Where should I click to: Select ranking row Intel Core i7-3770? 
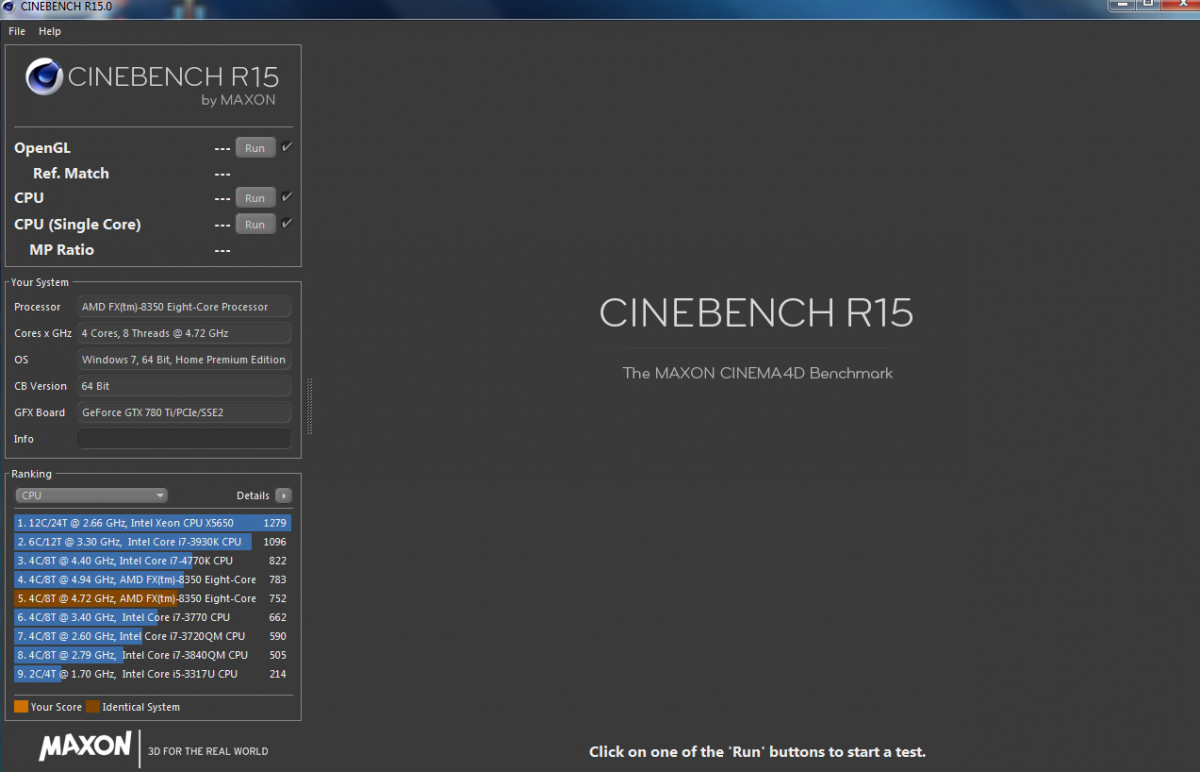coord(153,618)
